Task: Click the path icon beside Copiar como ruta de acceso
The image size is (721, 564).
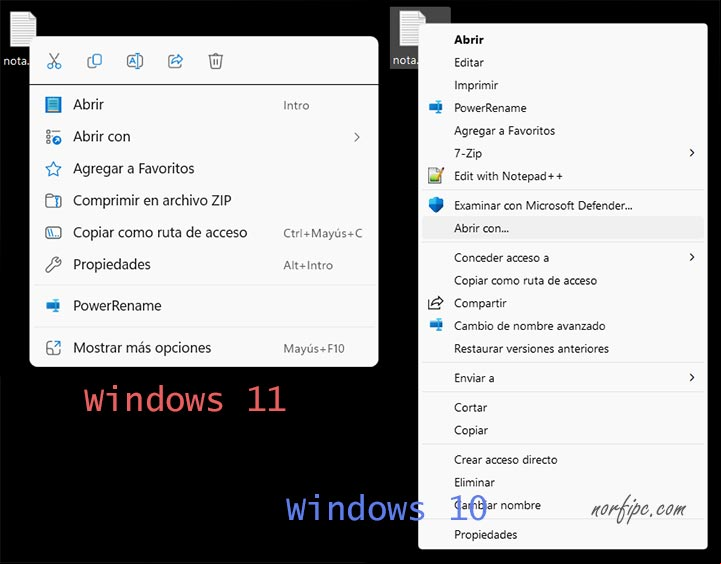Action: pos(53,233)
